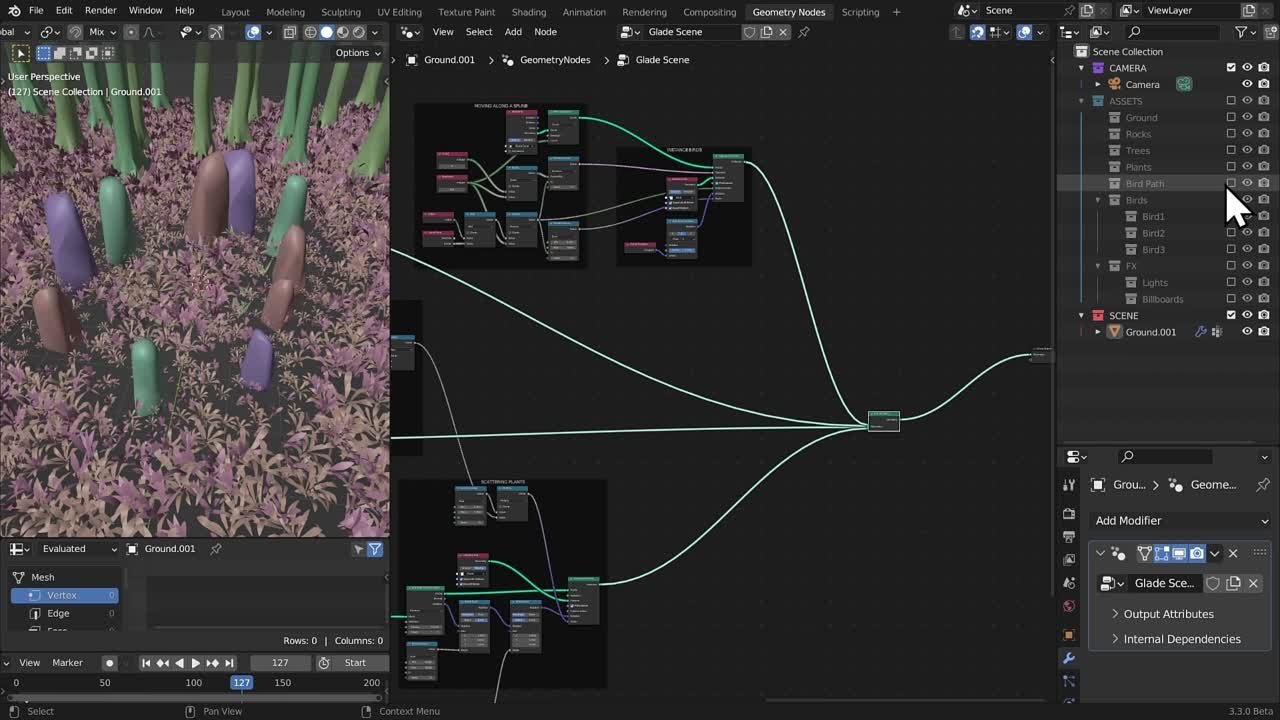This screenshot has height=720, width=1280.
Task: Create new collection in outliner
Action: [1268, 32]
